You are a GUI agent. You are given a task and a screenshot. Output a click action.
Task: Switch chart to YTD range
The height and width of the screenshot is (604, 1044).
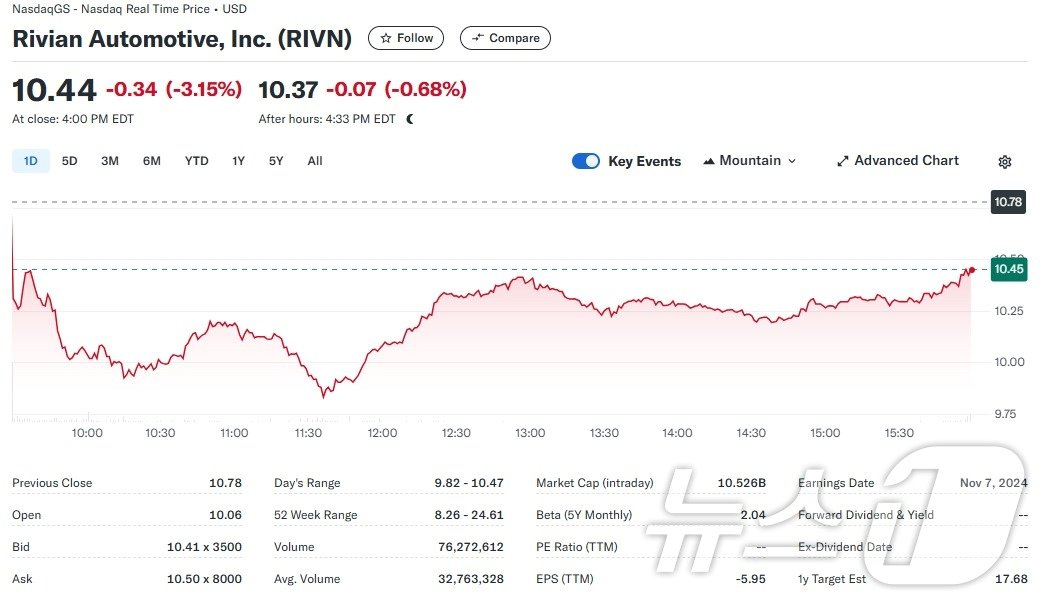coord(197,161)
